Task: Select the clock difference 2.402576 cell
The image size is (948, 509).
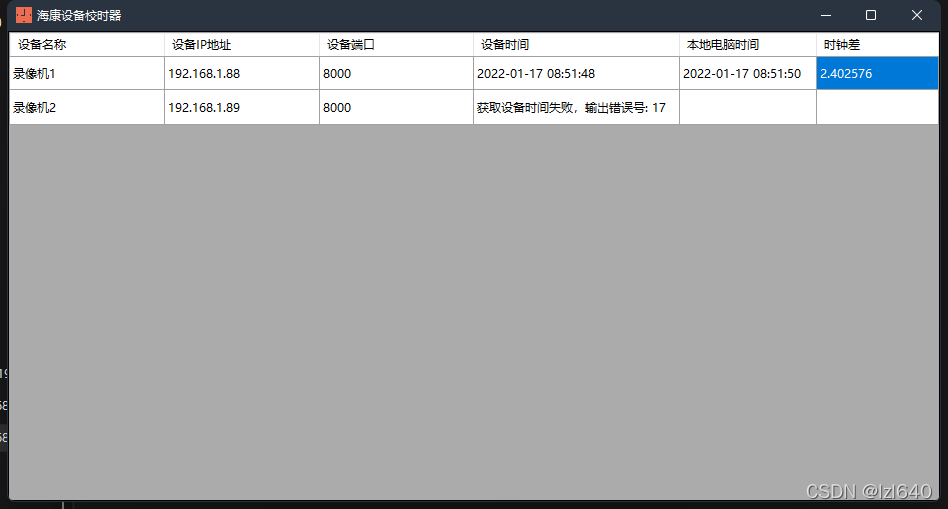Action: point(877,74)
